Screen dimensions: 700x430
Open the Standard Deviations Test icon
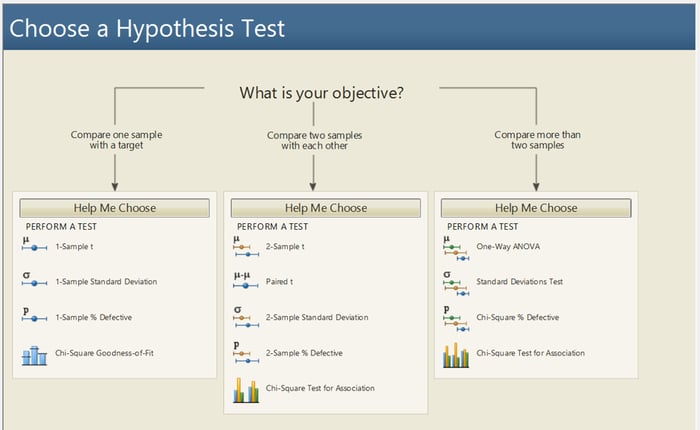[x=456, y=281]
